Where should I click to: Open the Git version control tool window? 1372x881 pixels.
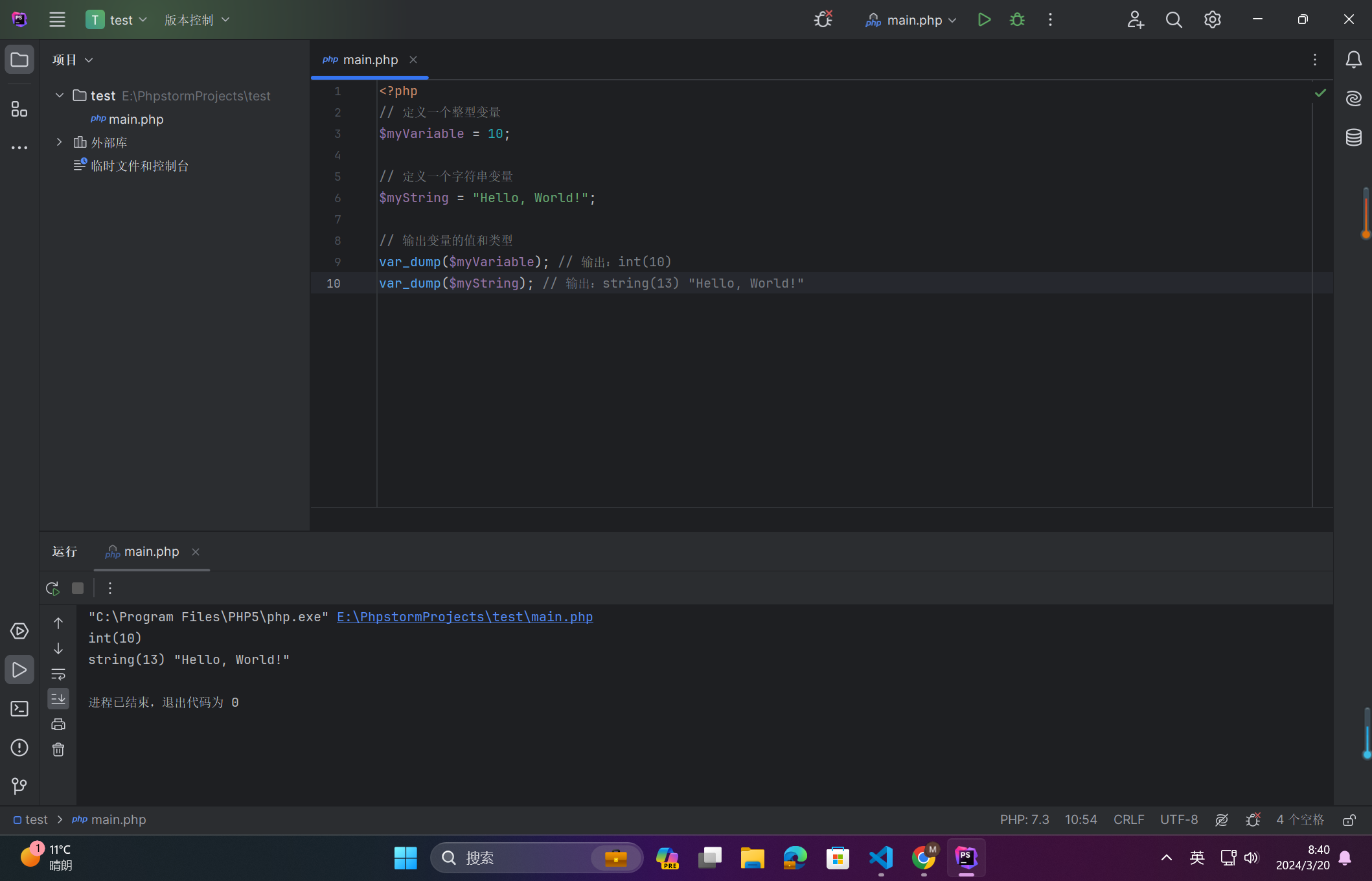point(19,786)
